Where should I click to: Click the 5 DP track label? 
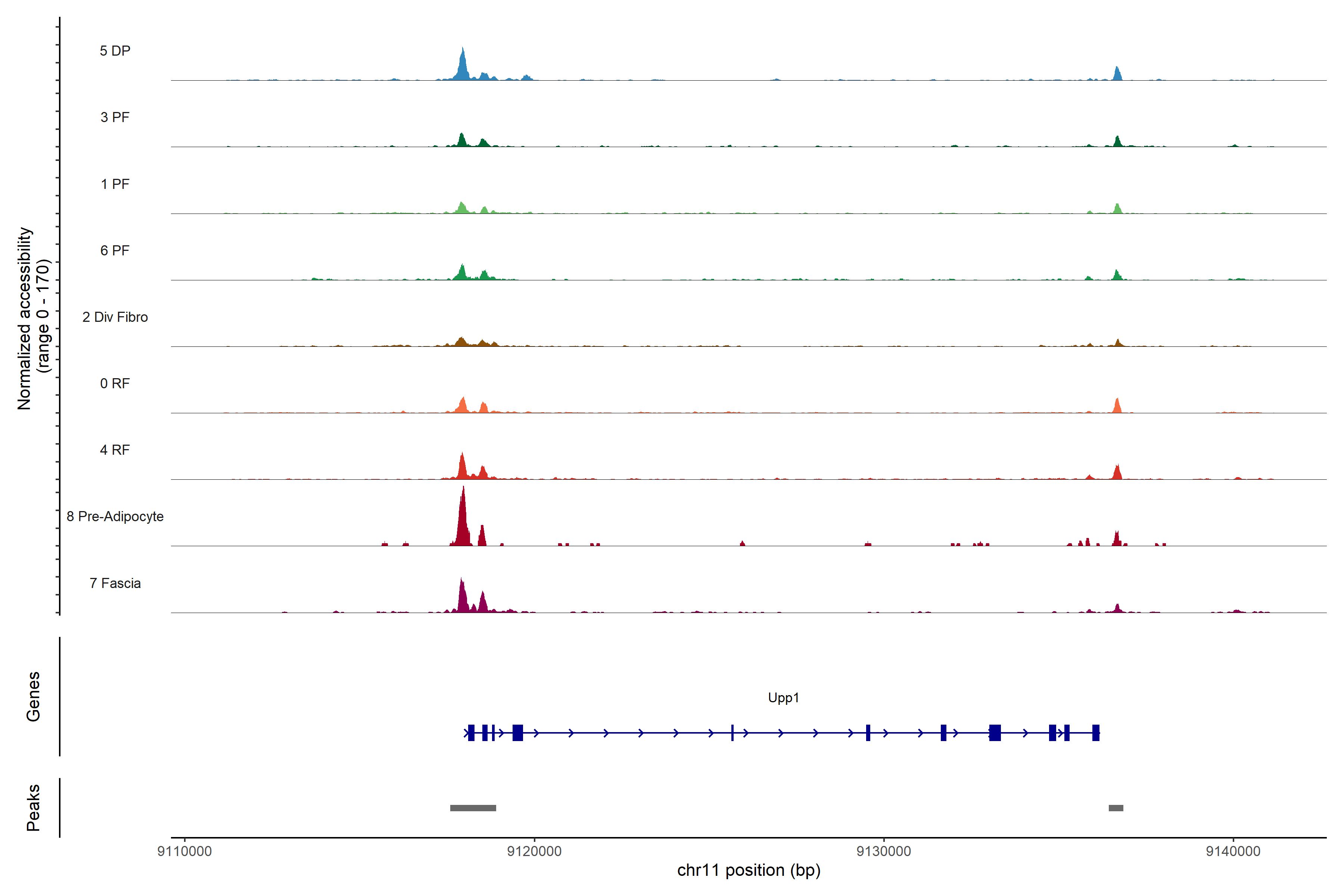115,51
